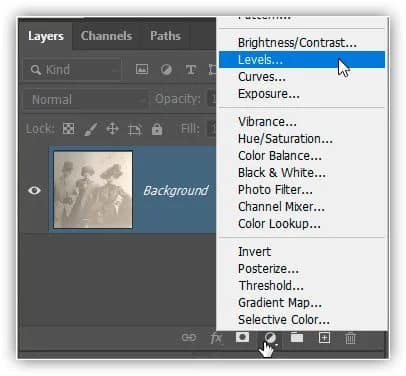
Task: Toggle lock position
Action: click(112, 129)
